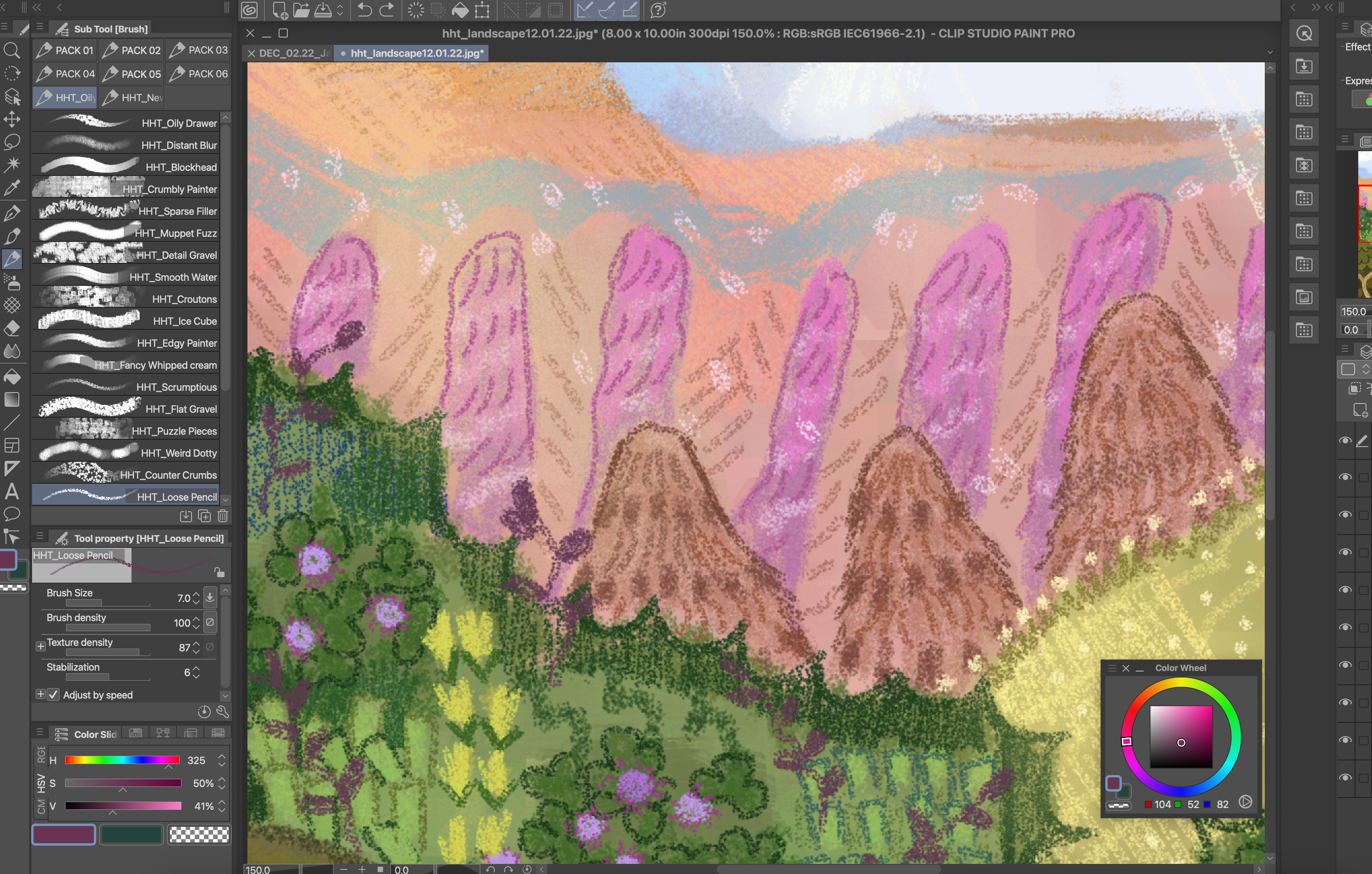This screenshot has width=1372, height=874.
Task: Click the Undo arrow in command bar
Action: click(365, 10)
